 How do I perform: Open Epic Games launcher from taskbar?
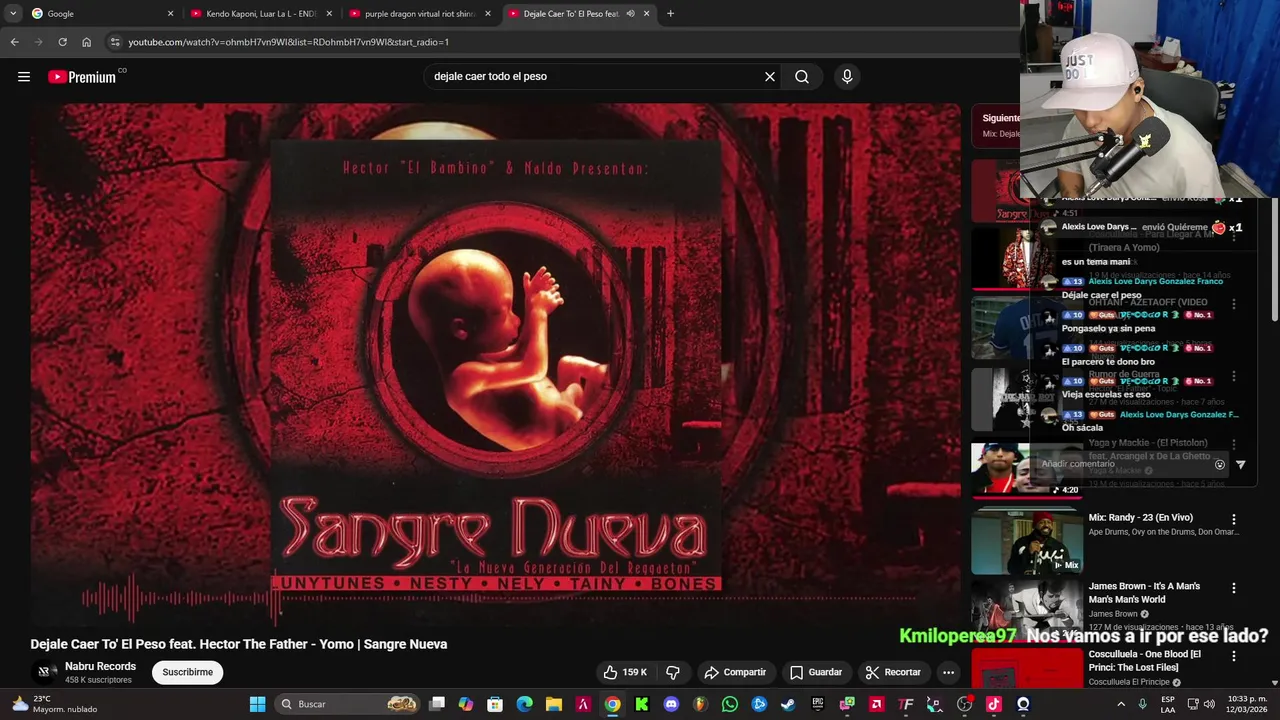point(817,704)
